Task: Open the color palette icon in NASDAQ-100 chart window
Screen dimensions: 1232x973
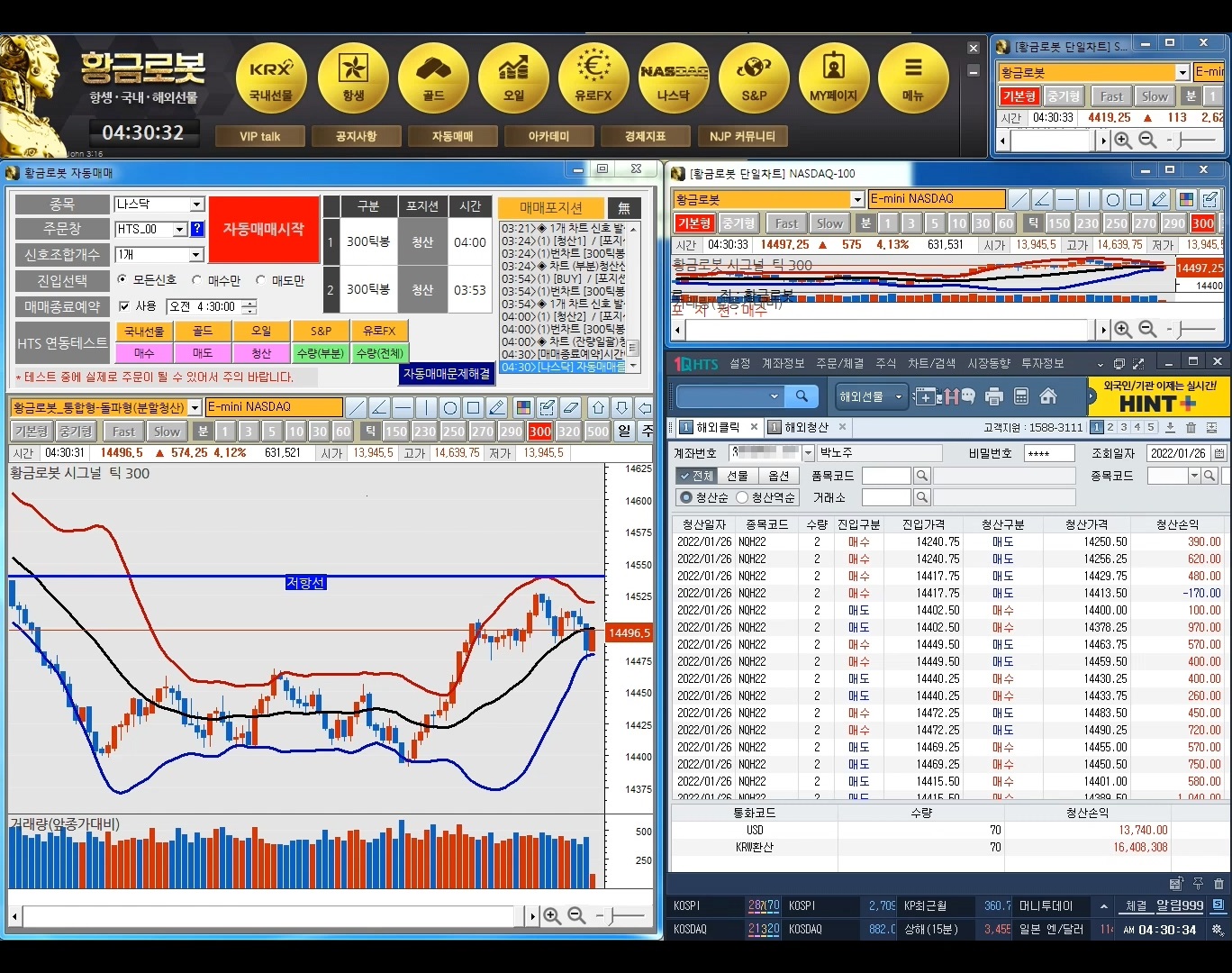Action: click(1186, 199)
